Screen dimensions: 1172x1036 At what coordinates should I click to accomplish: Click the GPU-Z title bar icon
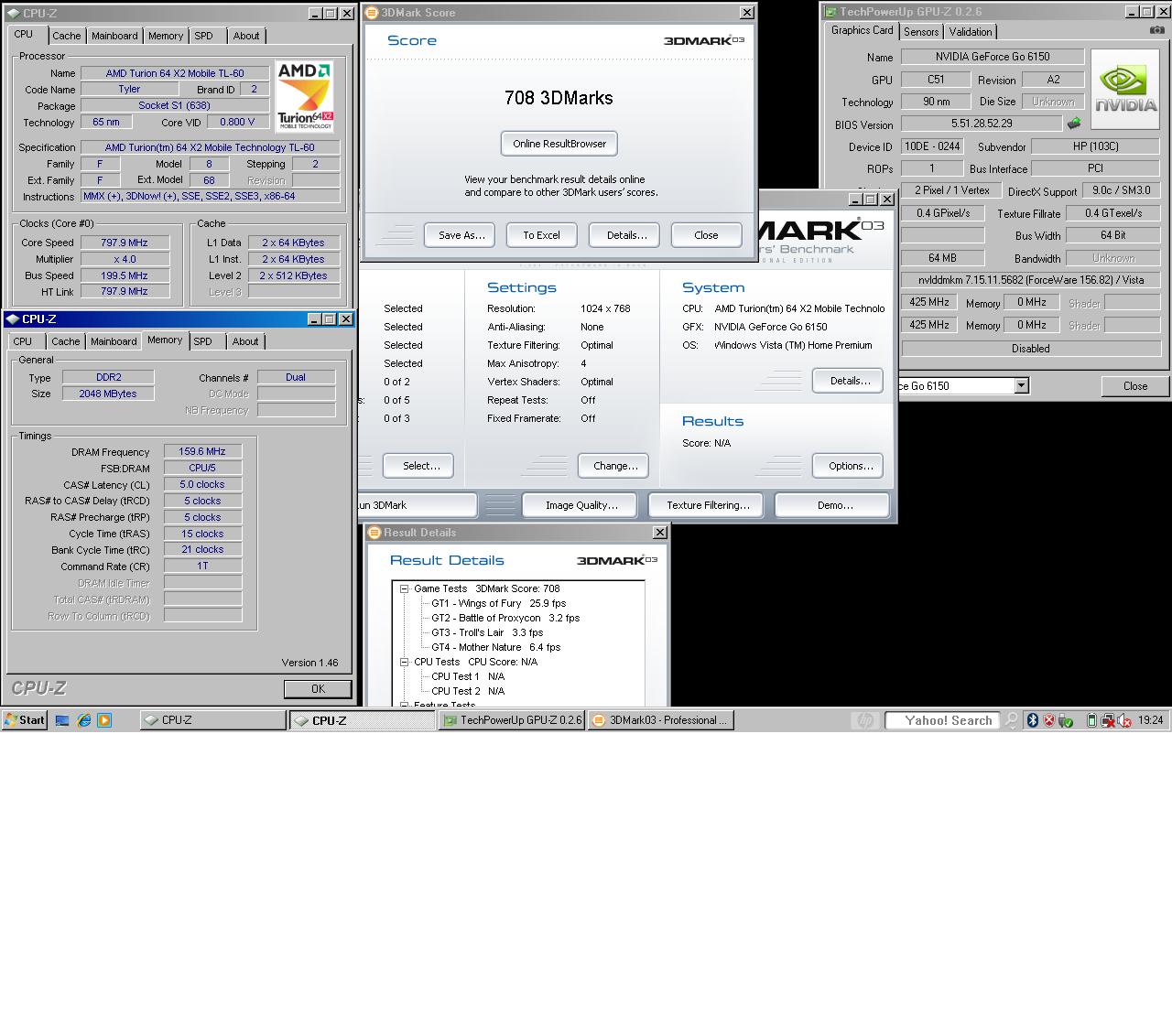[x=830, y=12]
